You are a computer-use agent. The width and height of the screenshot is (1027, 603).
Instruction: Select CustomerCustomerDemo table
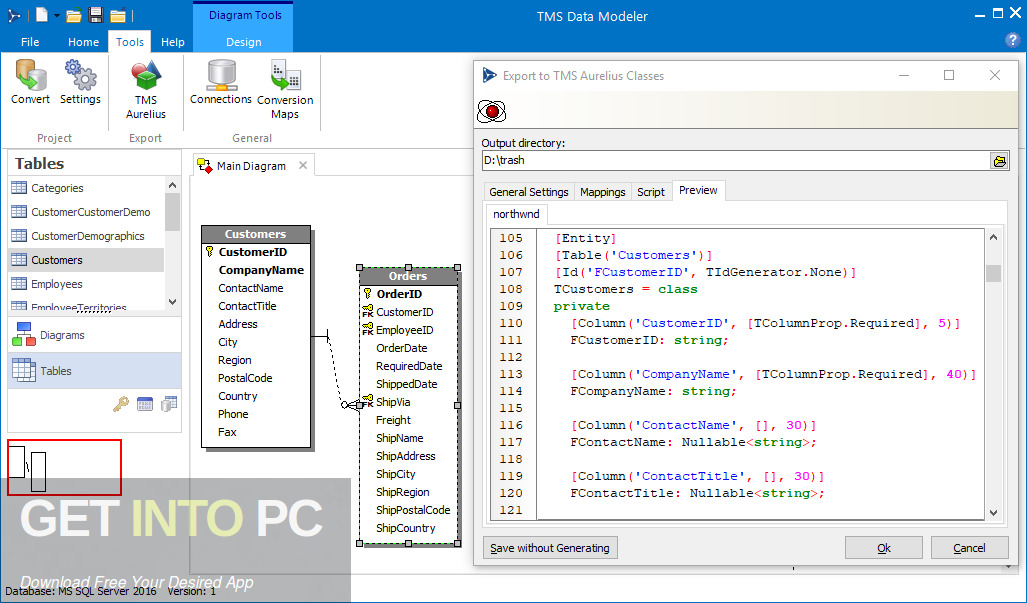(x=86, y=212)
